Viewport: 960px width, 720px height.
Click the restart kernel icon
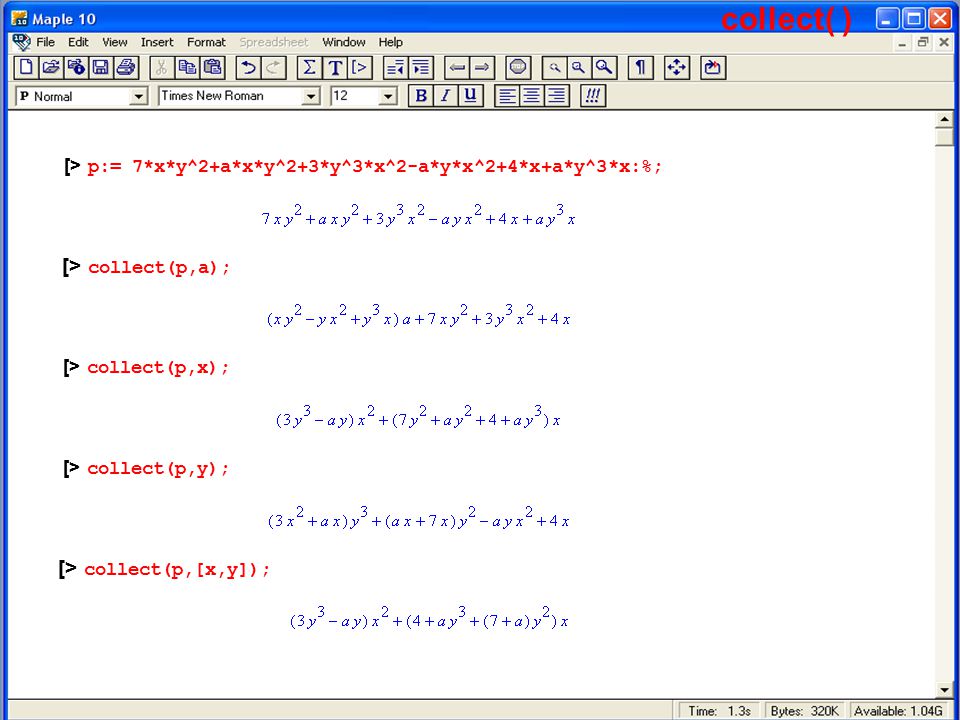(x=713, y=67)
